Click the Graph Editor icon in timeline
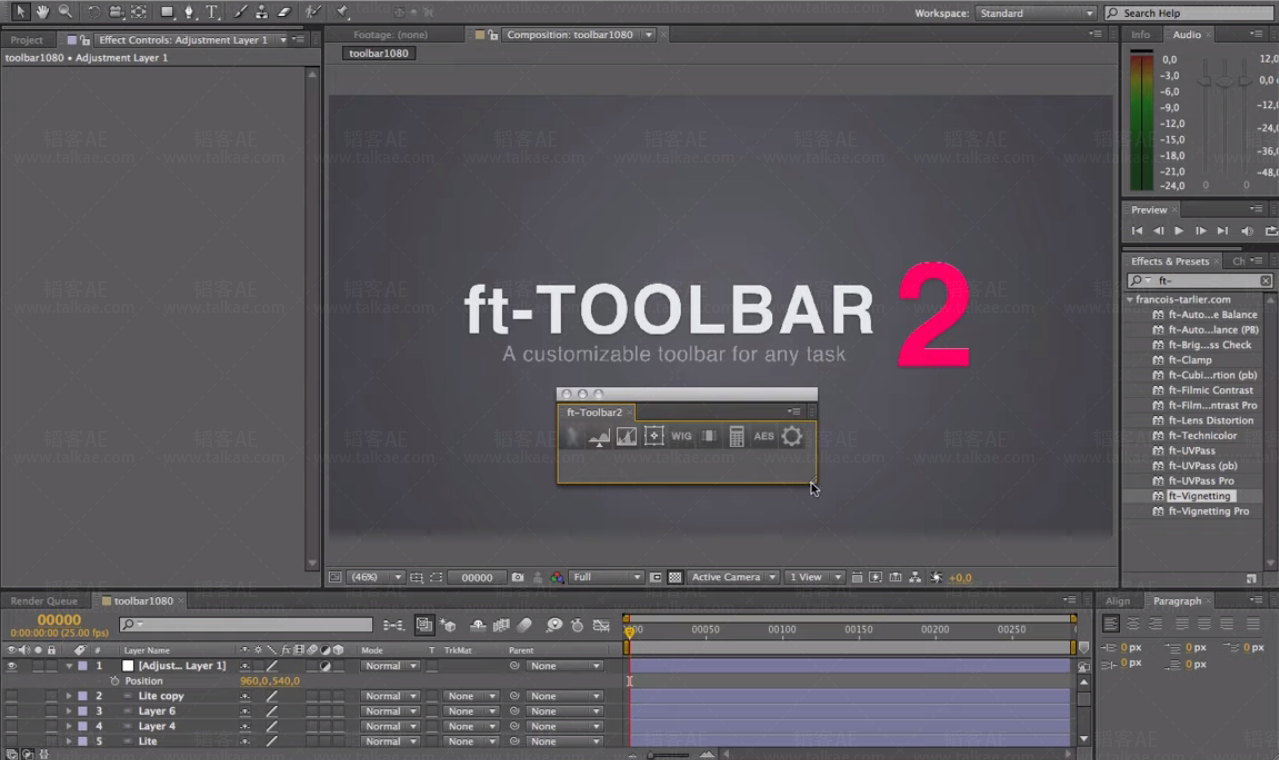Image resolution: width=1279 pixels, height=760 pixels. (x=601, y=625)
